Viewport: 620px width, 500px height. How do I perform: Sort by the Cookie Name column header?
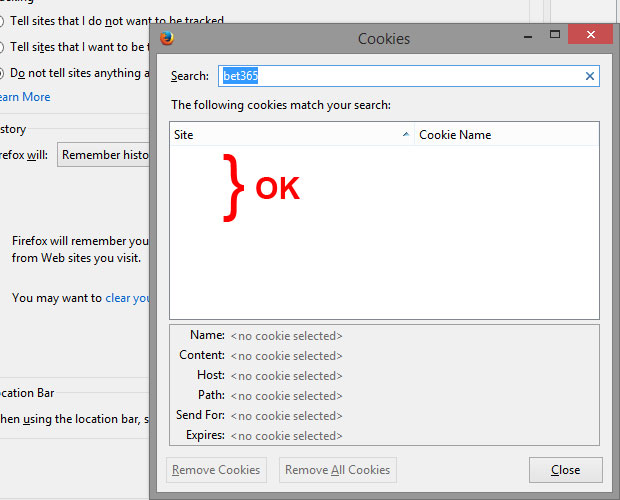507,135
